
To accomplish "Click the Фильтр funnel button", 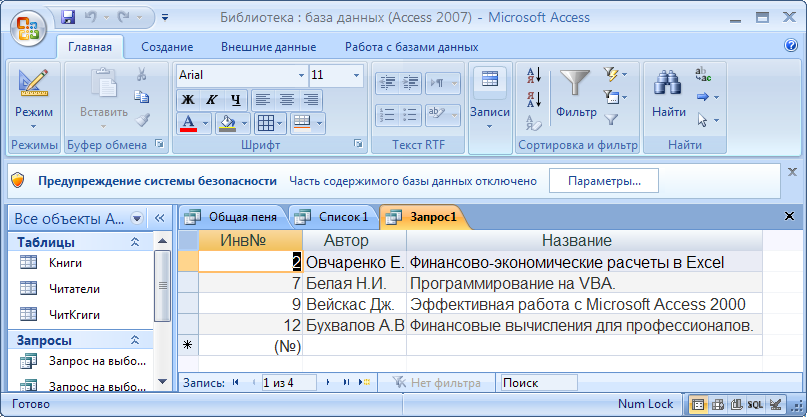I will [x=575, y=94].
